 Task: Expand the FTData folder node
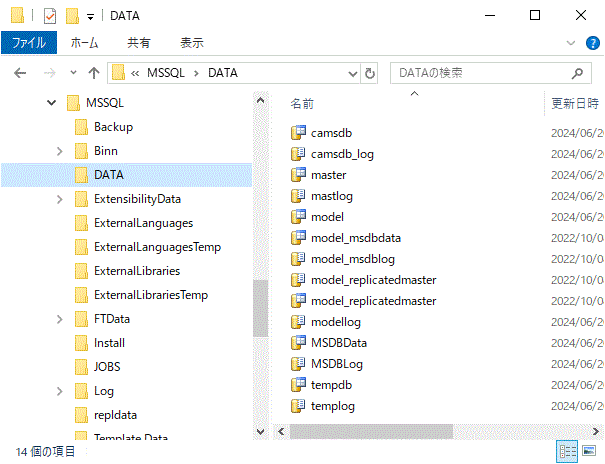[59, 319]
